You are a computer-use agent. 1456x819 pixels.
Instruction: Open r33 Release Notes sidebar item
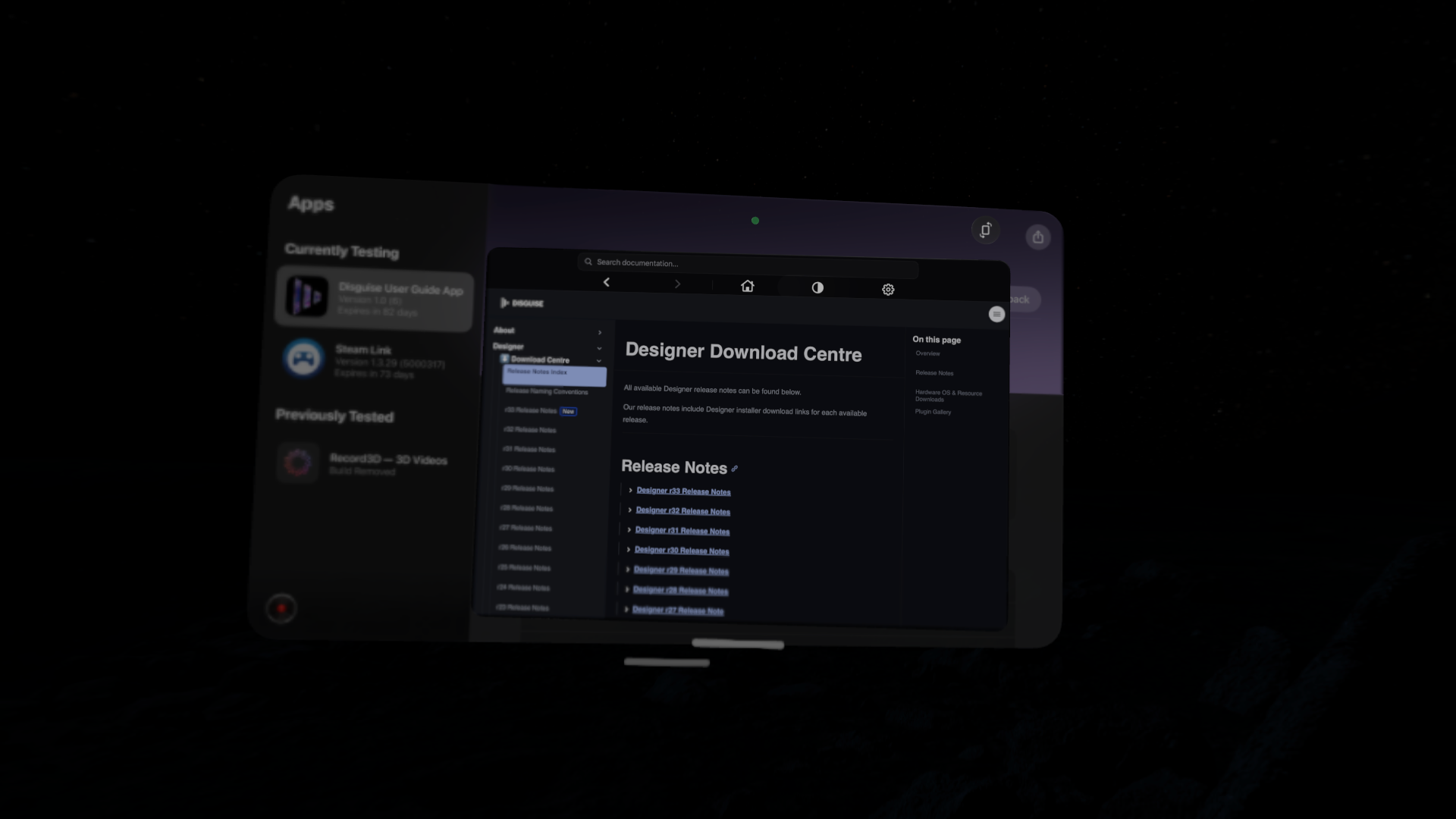(531, 410)
